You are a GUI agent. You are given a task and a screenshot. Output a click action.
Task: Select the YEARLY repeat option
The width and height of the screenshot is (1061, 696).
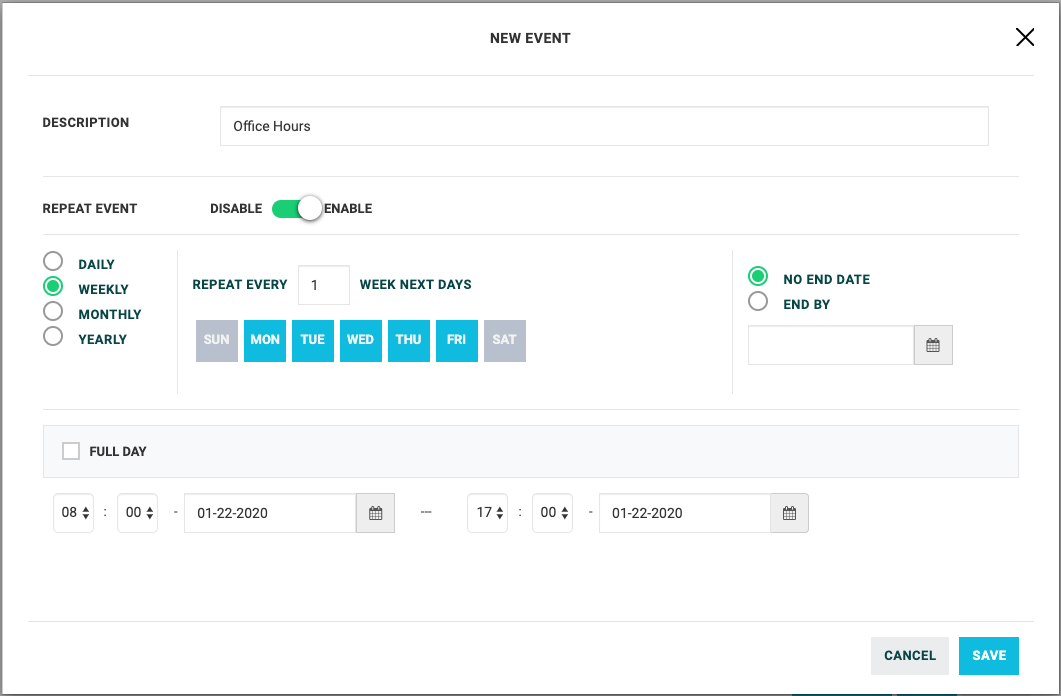coord(53,336)
